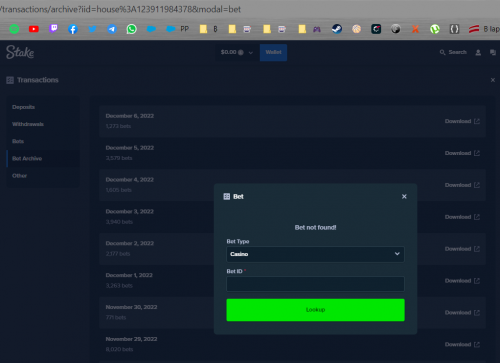
Task: Open the basketball bookmark icon
Action: point(356,29)
